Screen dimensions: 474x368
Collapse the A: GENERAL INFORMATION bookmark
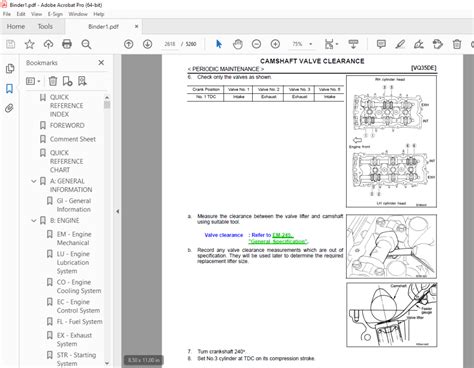point(34,181)
